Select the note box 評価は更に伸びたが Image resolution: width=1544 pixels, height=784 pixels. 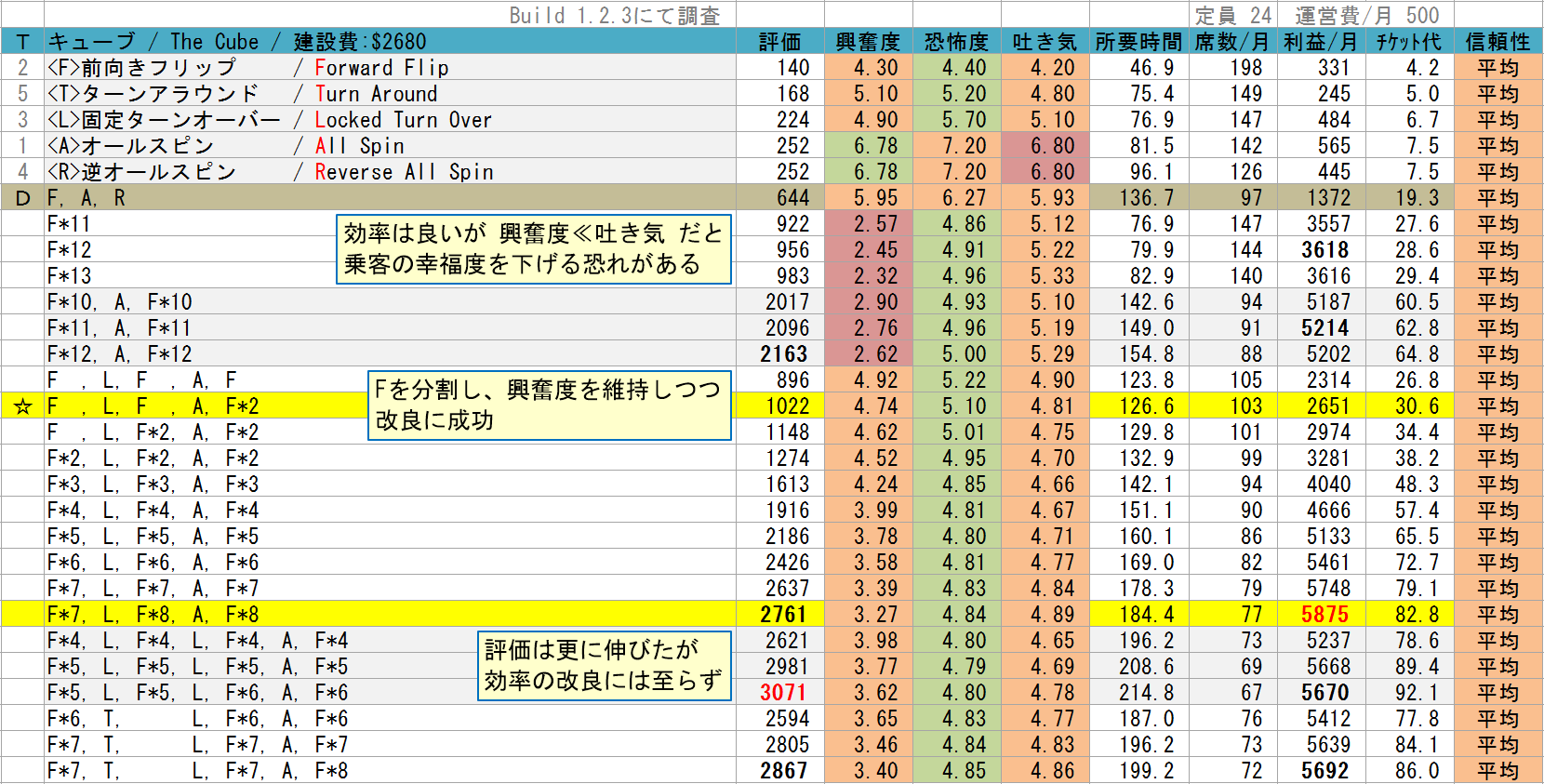click(604, 666)
